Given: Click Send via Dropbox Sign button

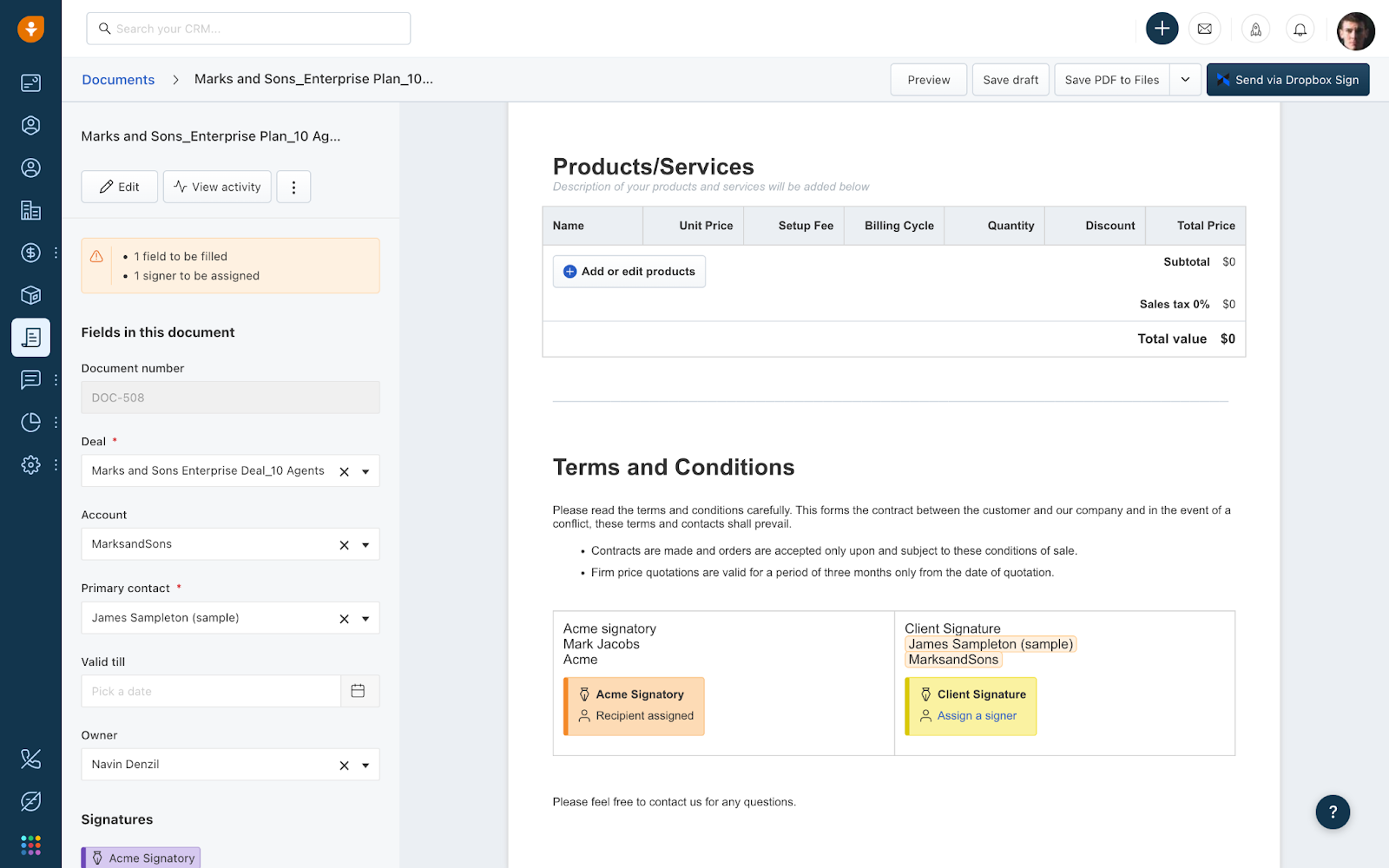Looking at the screenshot, I should 1287,80.
